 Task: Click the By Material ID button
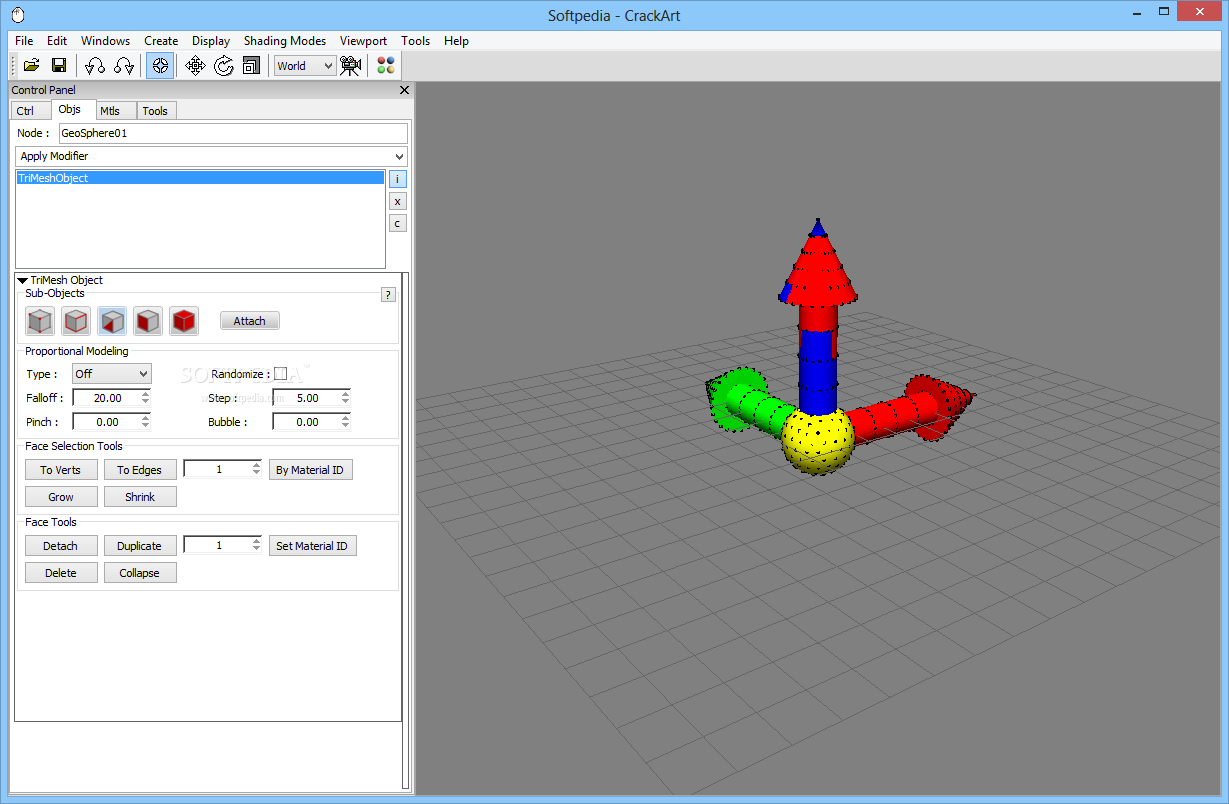(311, 470)
